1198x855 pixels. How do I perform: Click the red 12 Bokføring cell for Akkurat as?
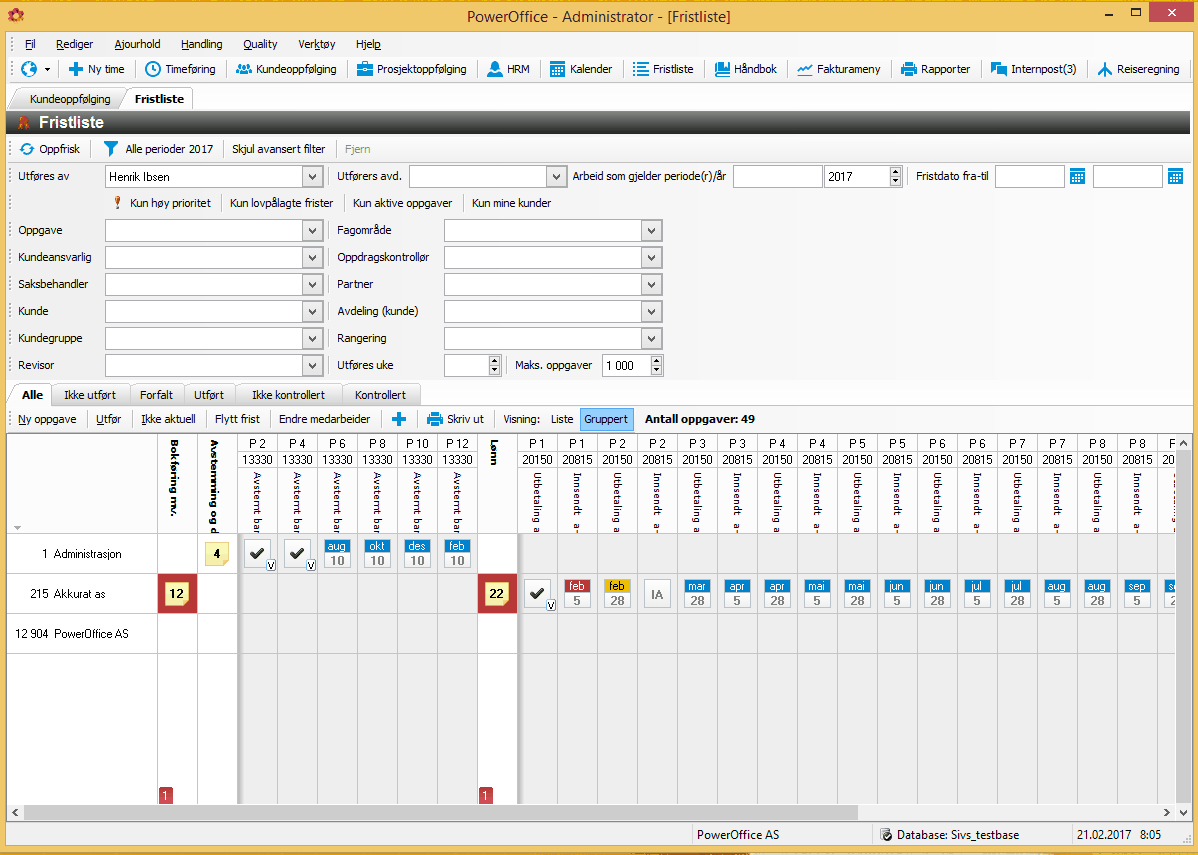coord(177,594)
